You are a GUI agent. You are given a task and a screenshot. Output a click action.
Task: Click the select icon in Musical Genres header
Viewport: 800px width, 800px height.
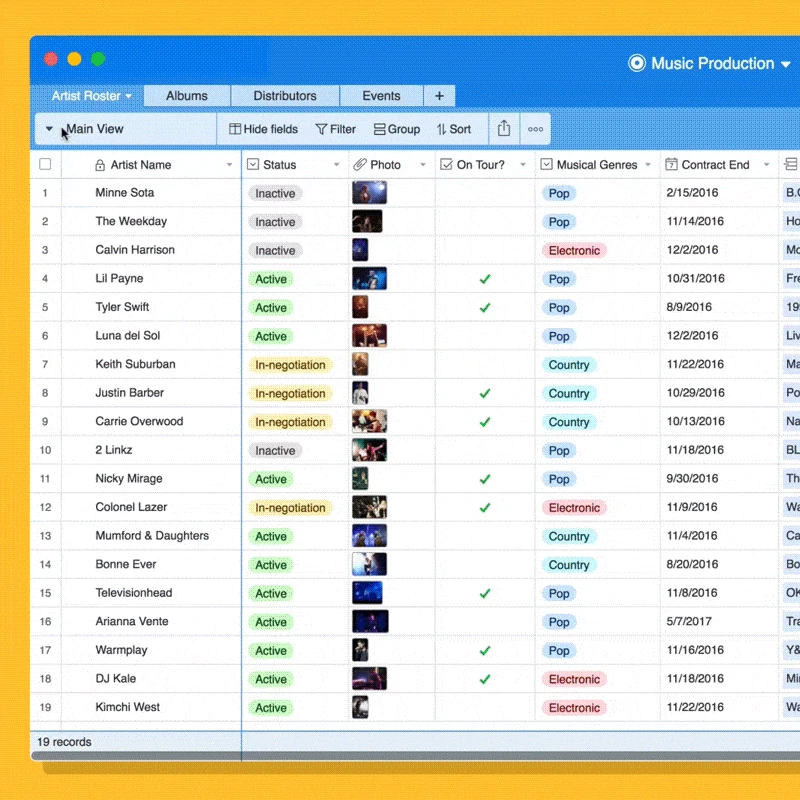coord(546,164)
